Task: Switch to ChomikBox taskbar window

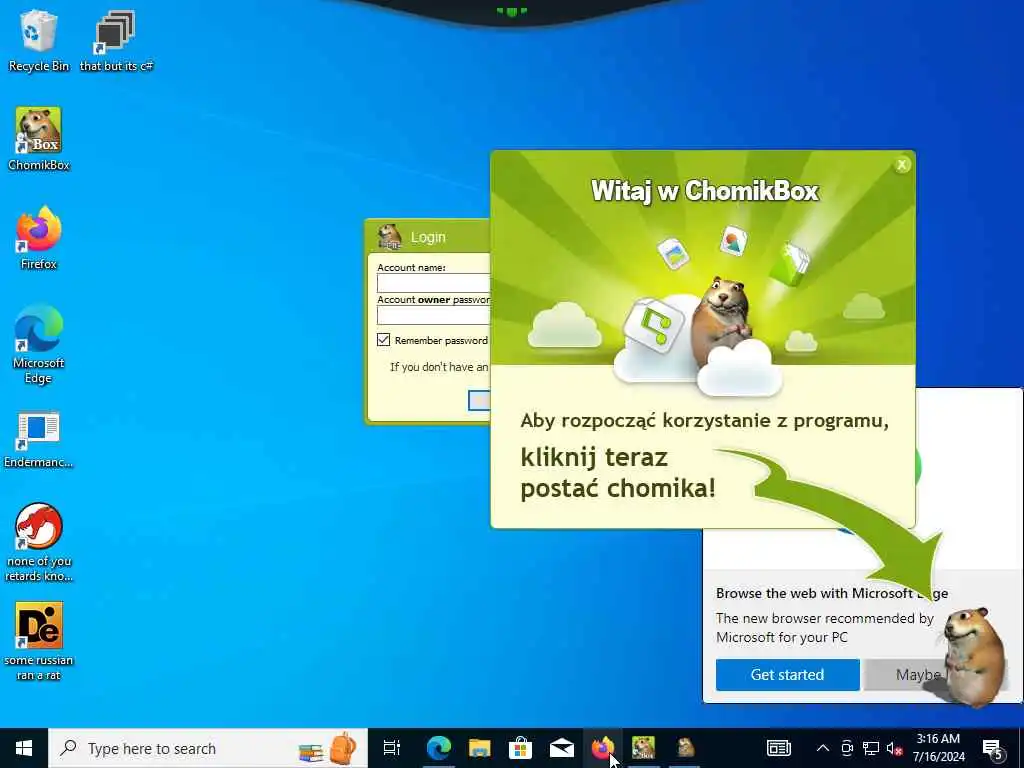Action: (643, 748)
